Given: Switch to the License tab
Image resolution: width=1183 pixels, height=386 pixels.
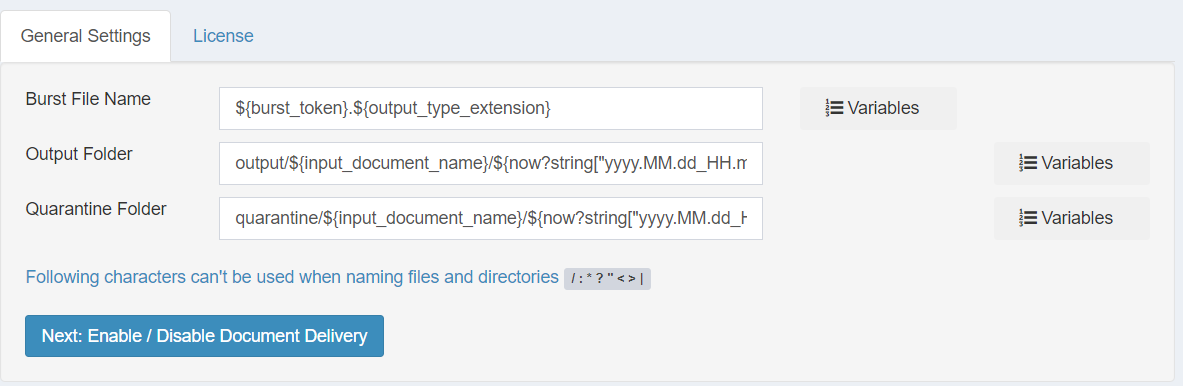Looking at the screenshot, I should 223,35.
